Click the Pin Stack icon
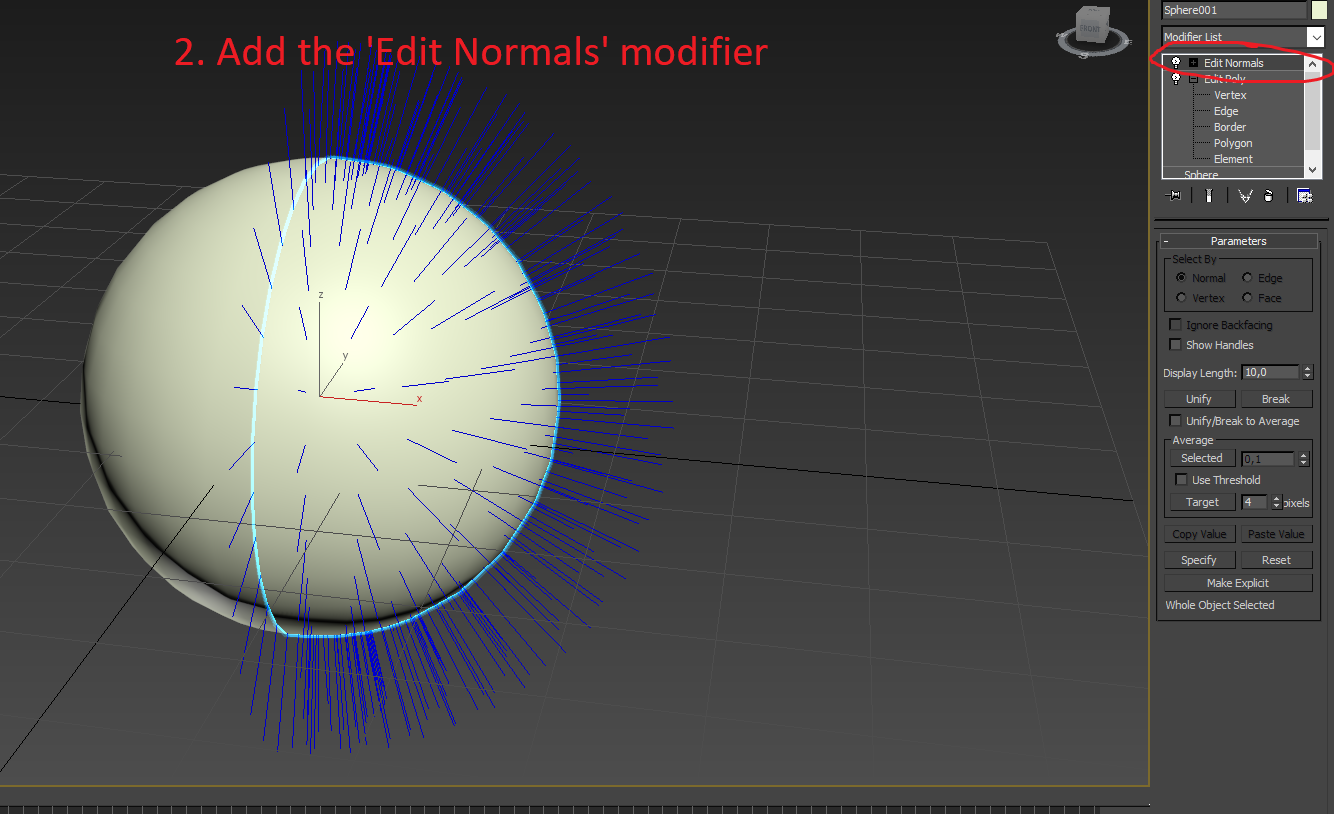 coord(1175,196)
